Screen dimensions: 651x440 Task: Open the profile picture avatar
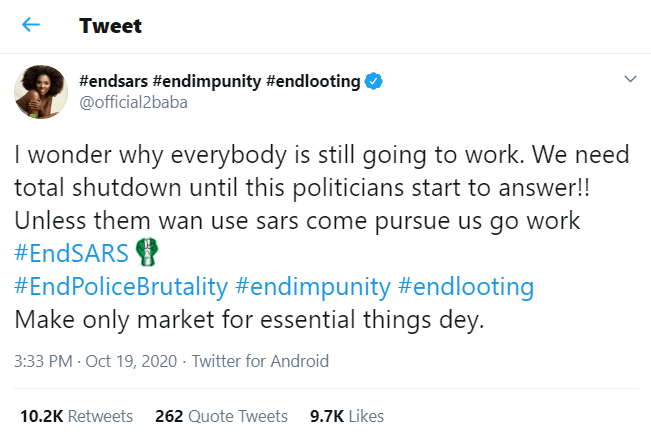(39, 93)
